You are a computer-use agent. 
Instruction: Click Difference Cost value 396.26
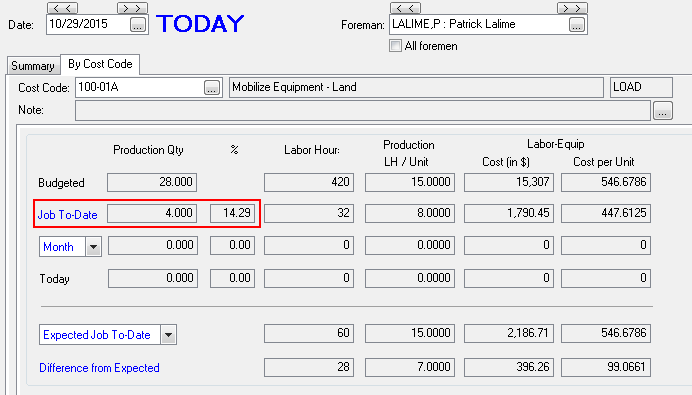(509, 367)
